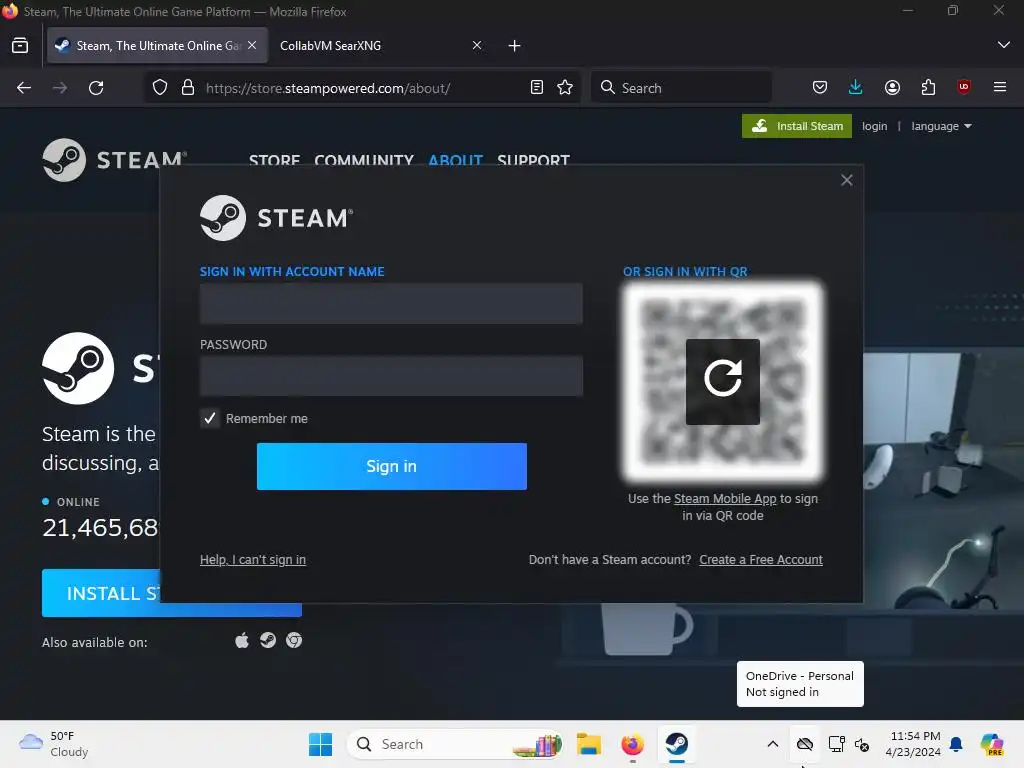Click the URL address bar
This screenshot has width=1024, height=768.
(362, 88)
